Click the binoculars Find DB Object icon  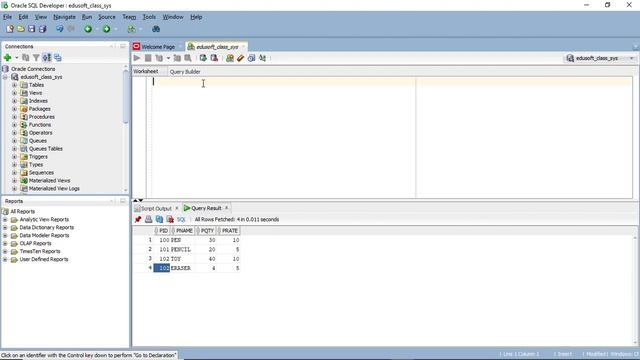tap(156, 29)
